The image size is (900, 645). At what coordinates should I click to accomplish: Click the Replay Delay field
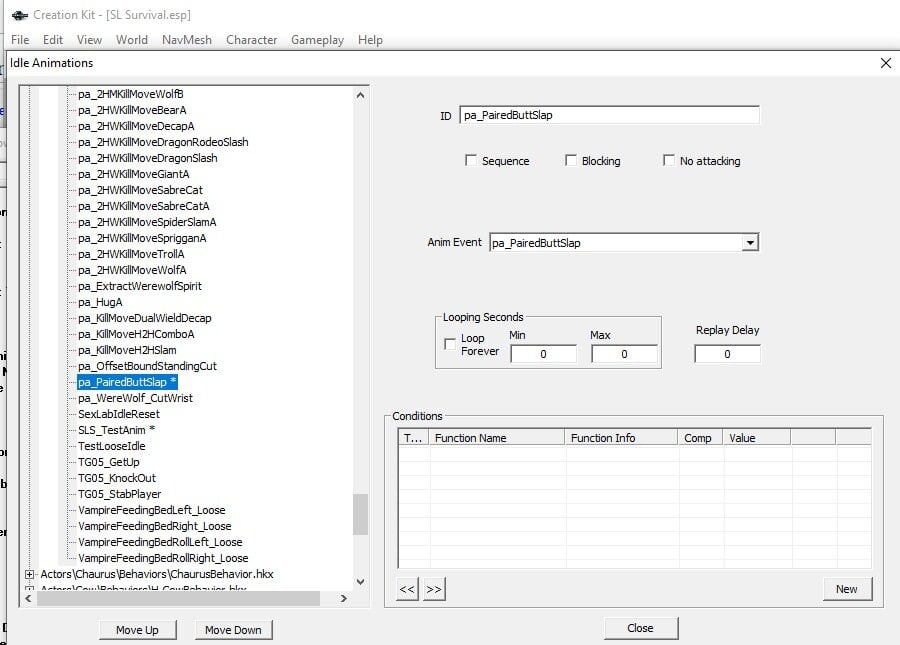[x=727, y=354]
